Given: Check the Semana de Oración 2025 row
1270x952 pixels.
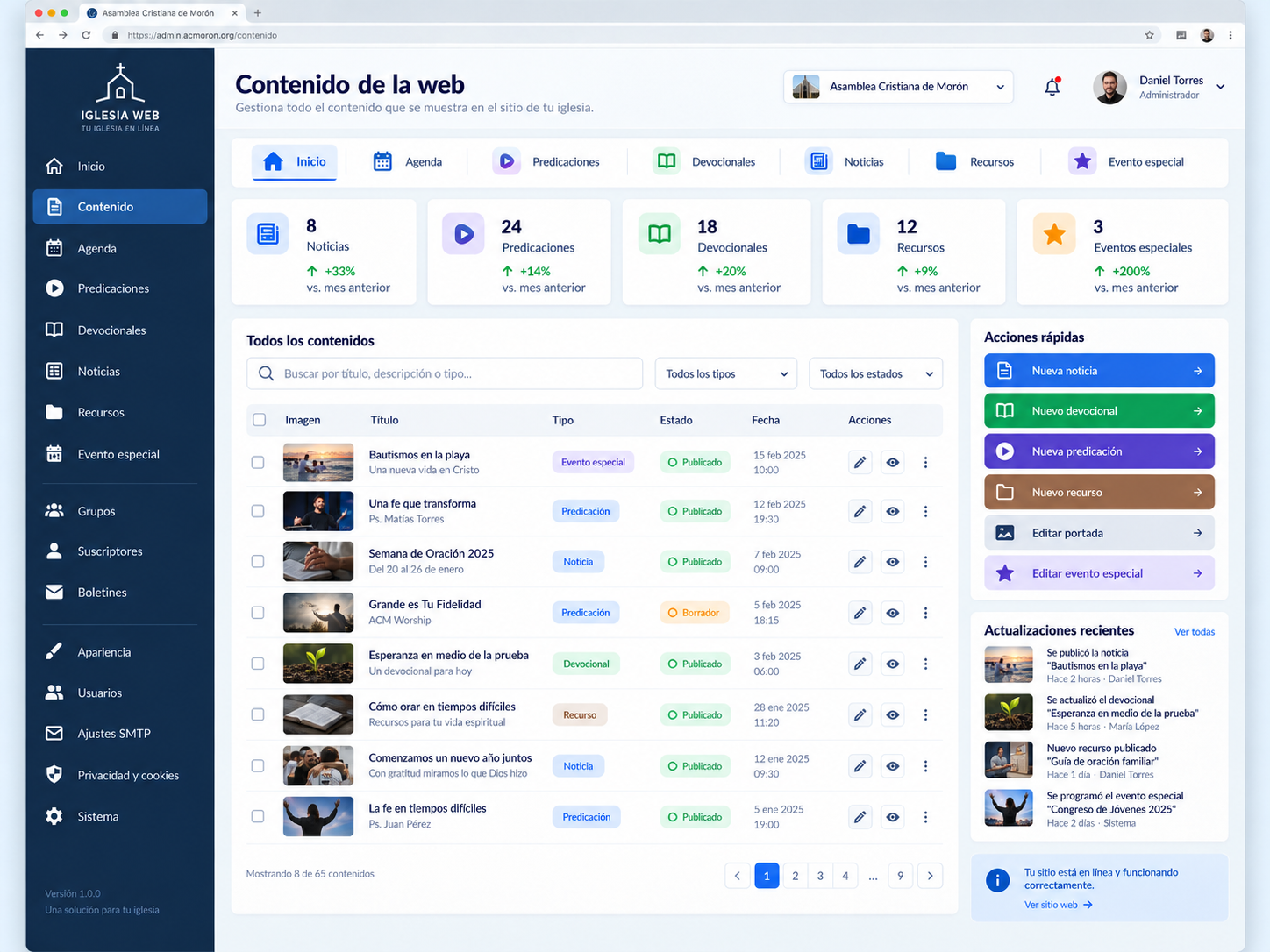Looking at the screenshot, I should pos(258,562).
